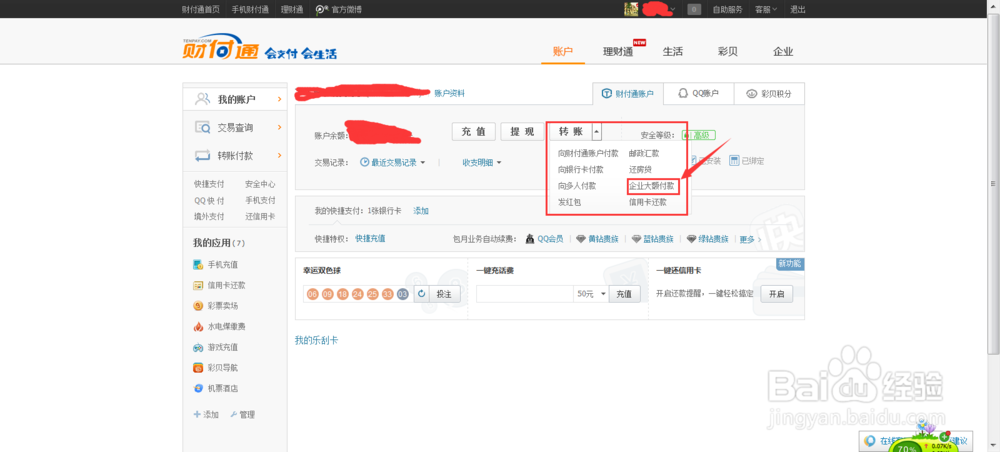Expand 更多 auto-renew services
The width and height of the screenshot is (1000, 452).
750,240
